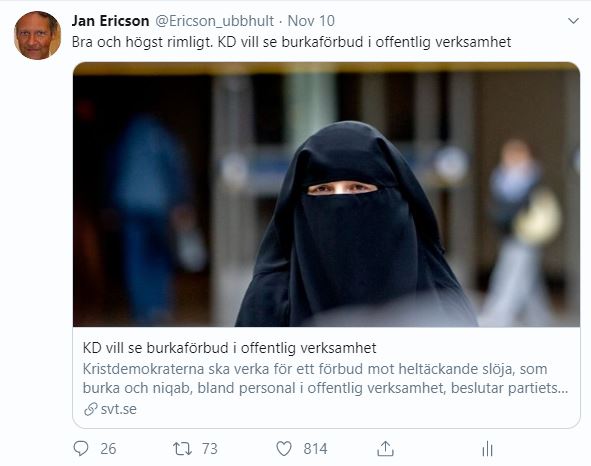The width and height of the screenshot is (591, 466).
Task: View tweet analytics bar chart icon
Action: click(x=487, y=449)
